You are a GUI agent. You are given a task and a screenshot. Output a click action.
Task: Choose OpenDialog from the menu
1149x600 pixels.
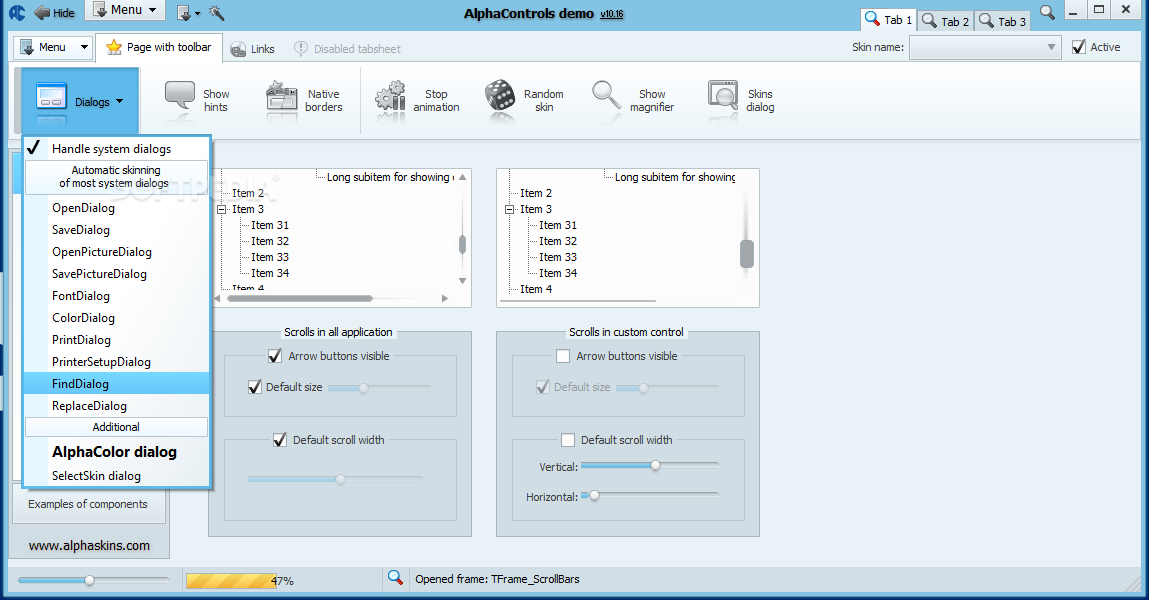[117, 208]
